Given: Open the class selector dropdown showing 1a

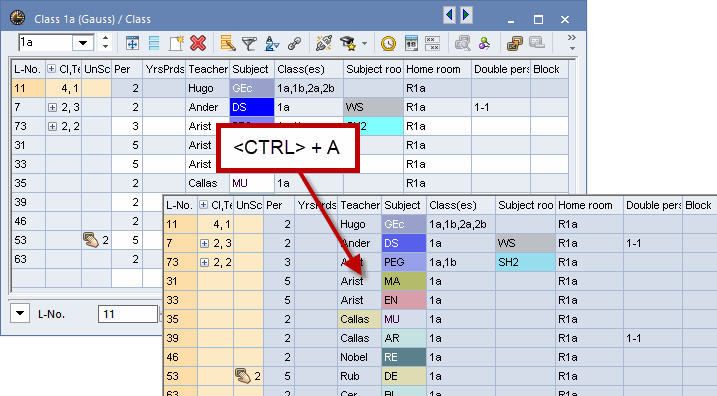Looking at the screenshot, I should pos(83,43).
